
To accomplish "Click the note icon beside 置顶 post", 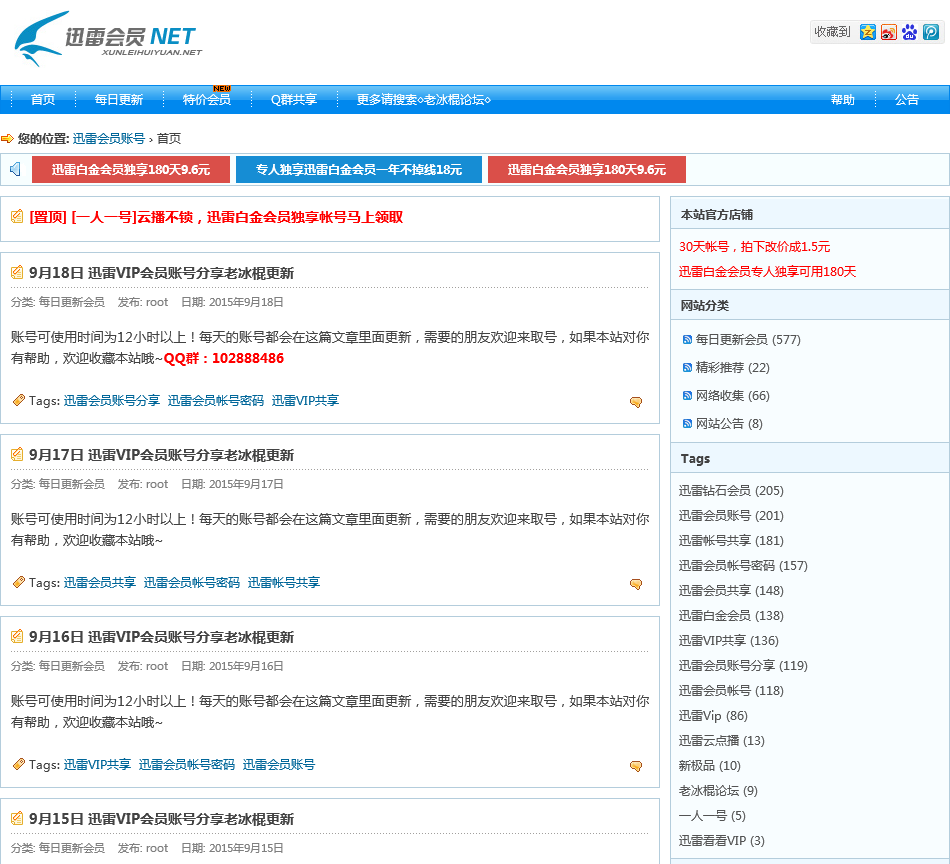I will (x=17, y=216).
